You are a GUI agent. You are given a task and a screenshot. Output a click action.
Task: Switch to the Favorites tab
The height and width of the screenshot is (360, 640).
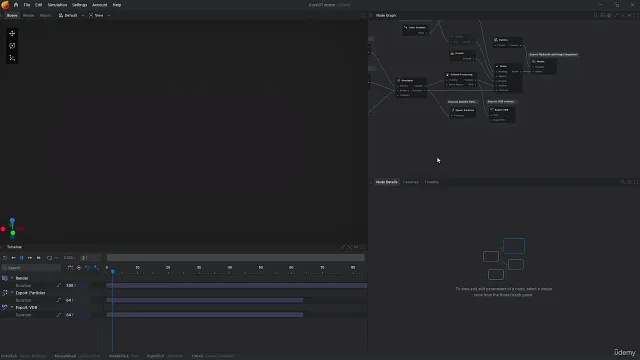(411, 182)
